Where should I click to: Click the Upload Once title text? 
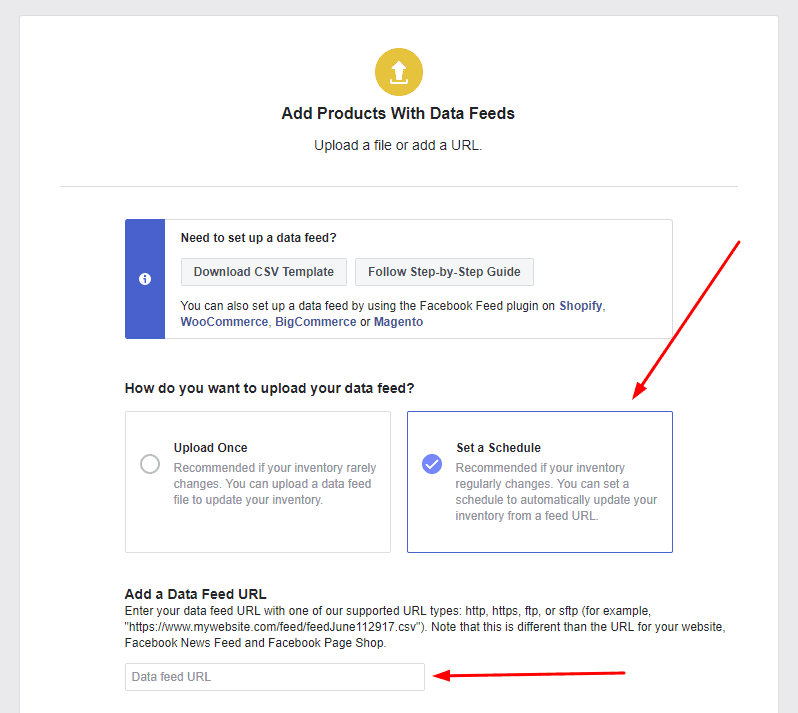(x=210, y=448)
